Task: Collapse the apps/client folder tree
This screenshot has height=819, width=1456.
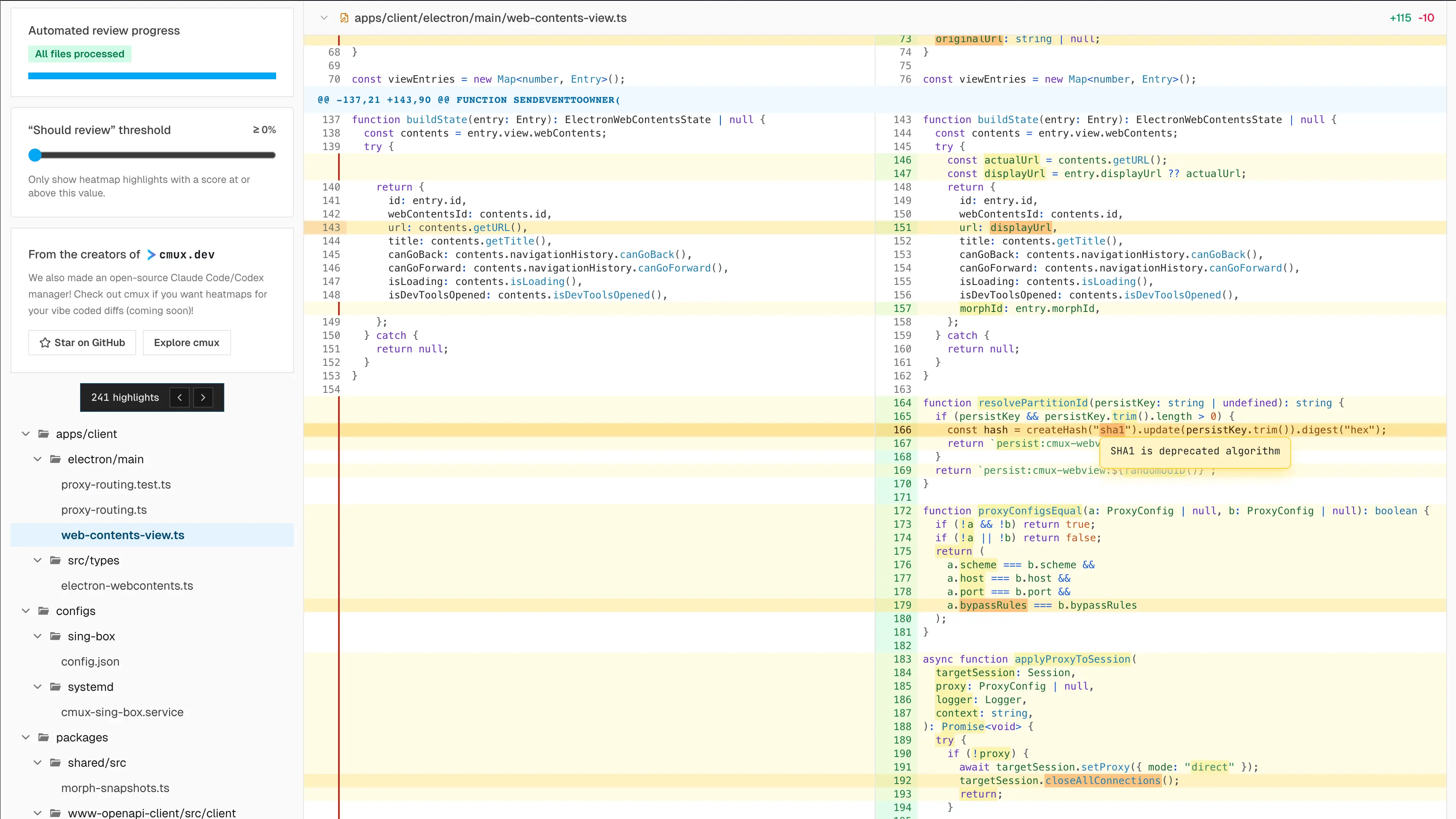Action: [x=25, y=433]
